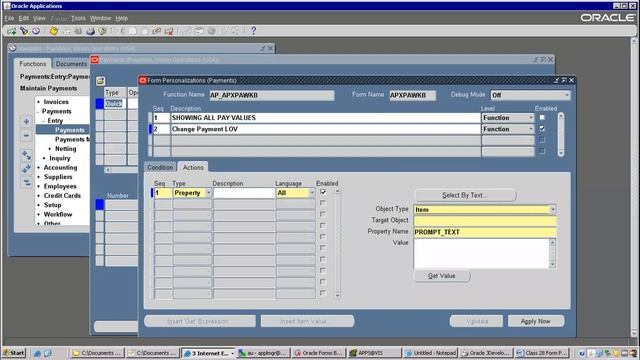
Task: Open dropdown arrow of Internet Explorer taskbar group
Action: point(232,353)
